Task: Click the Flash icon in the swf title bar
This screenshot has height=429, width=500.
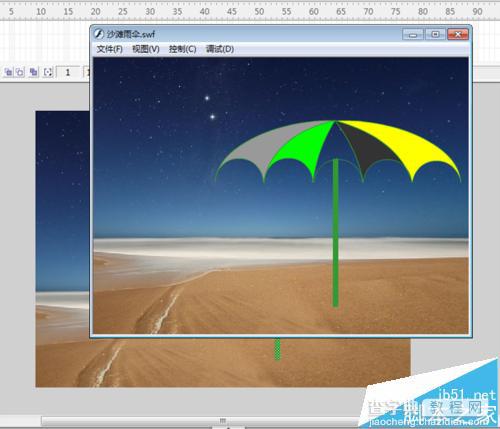Action: 99,34
